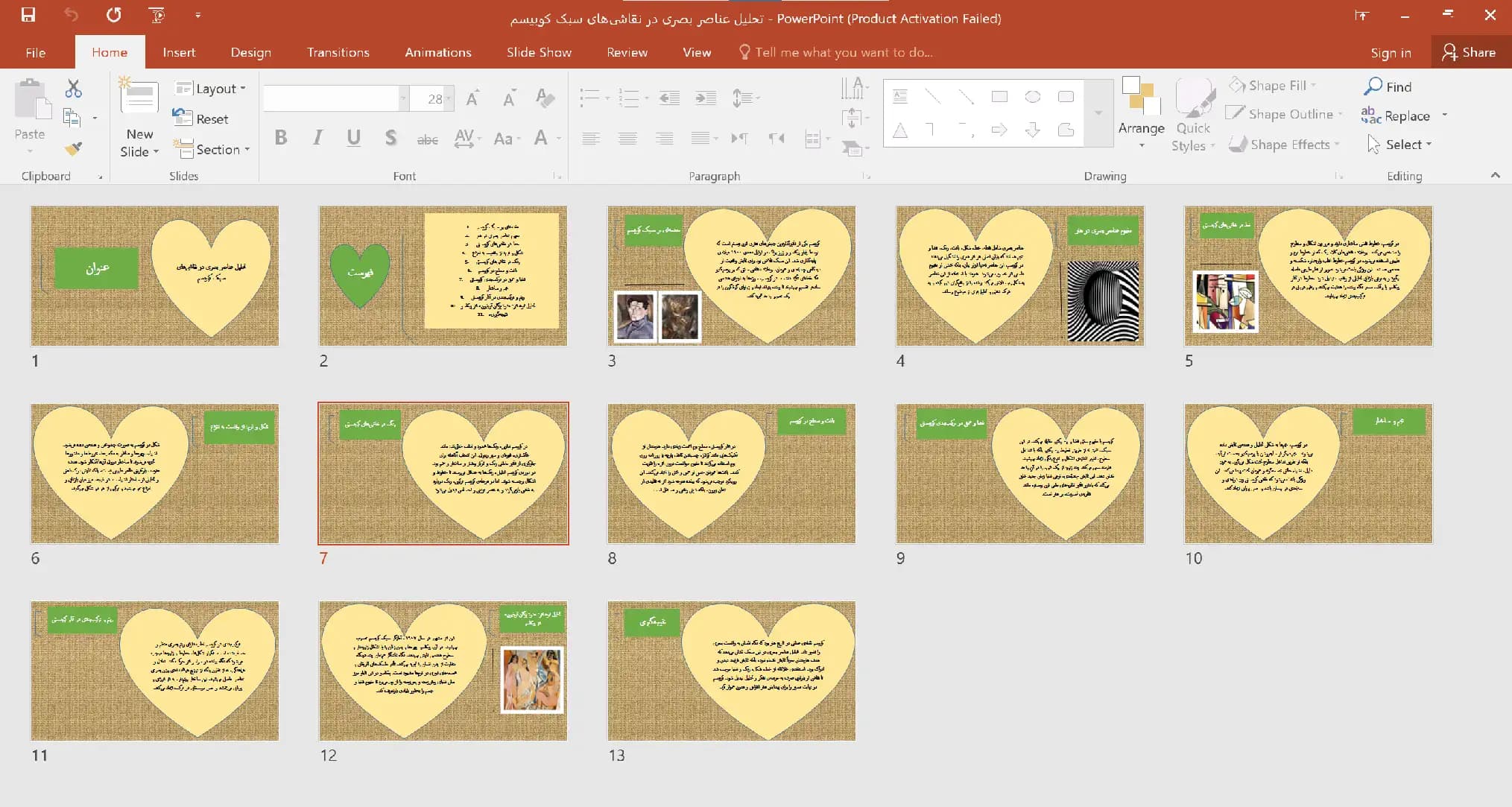Decrease font size with the smaller A icon

[x=509, y=98]
